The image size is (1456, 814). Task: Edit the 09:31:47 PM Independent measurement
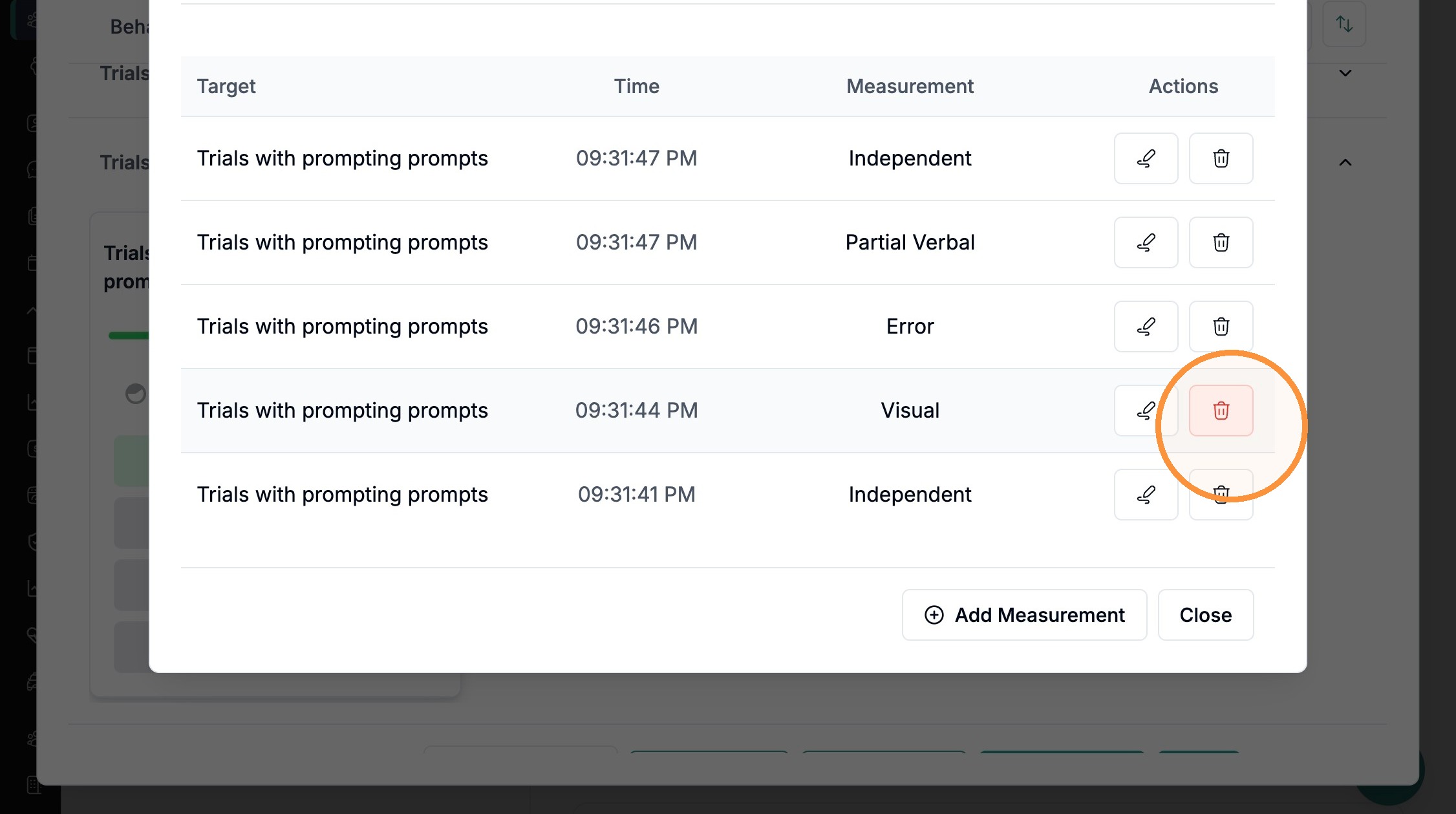click(x=1146, y=158)
